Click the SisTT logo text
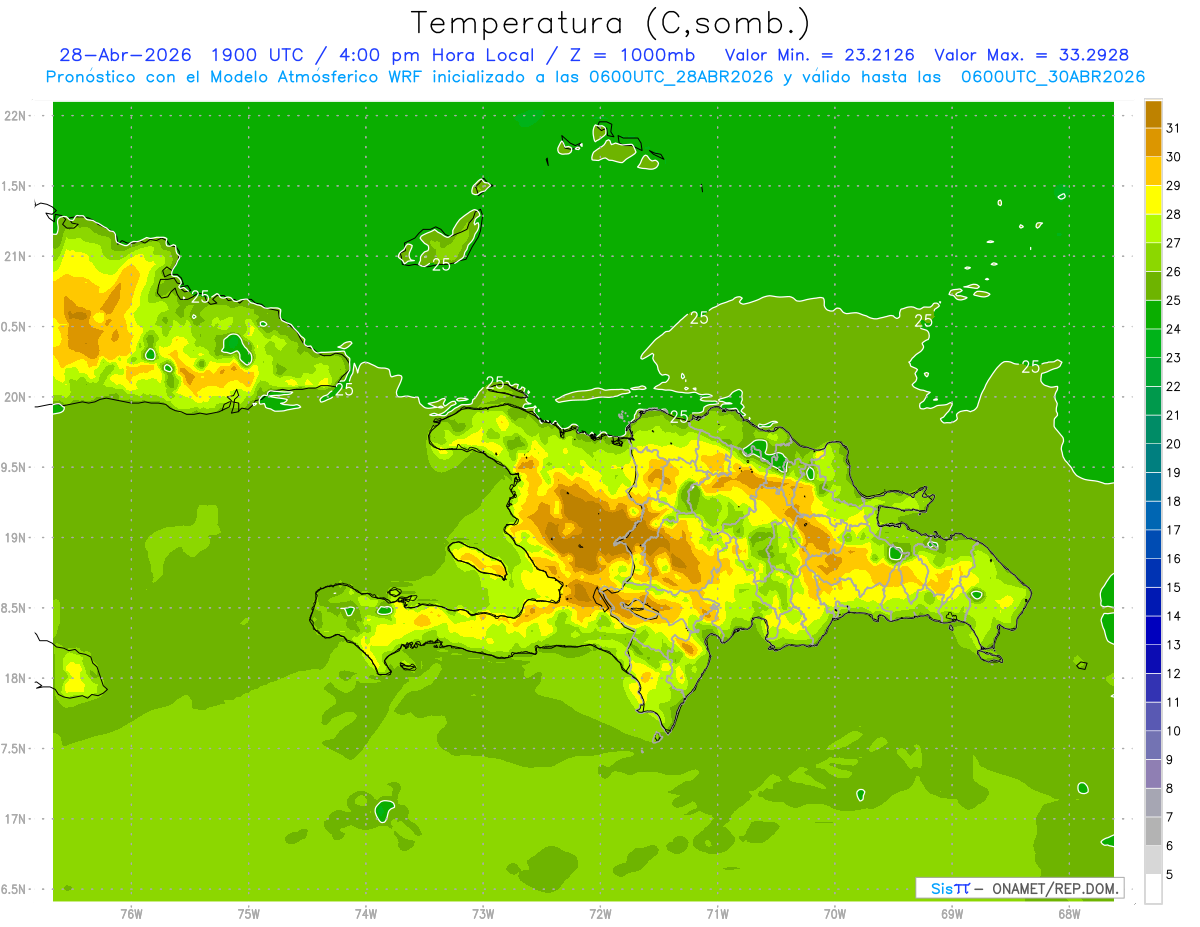The width and height of the screenshot is (1200, 927). pyautogui.click(x=950, y=888)
